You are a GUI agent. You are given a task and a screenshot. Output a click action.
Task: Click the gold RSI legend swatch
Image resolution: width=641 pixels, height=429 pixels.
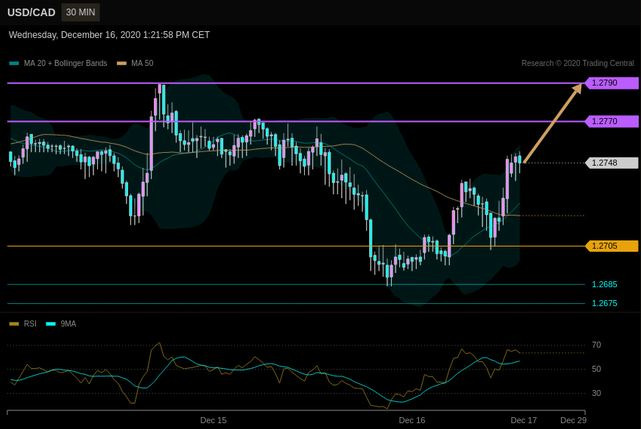pyautogui.click(x=14, y=324)
